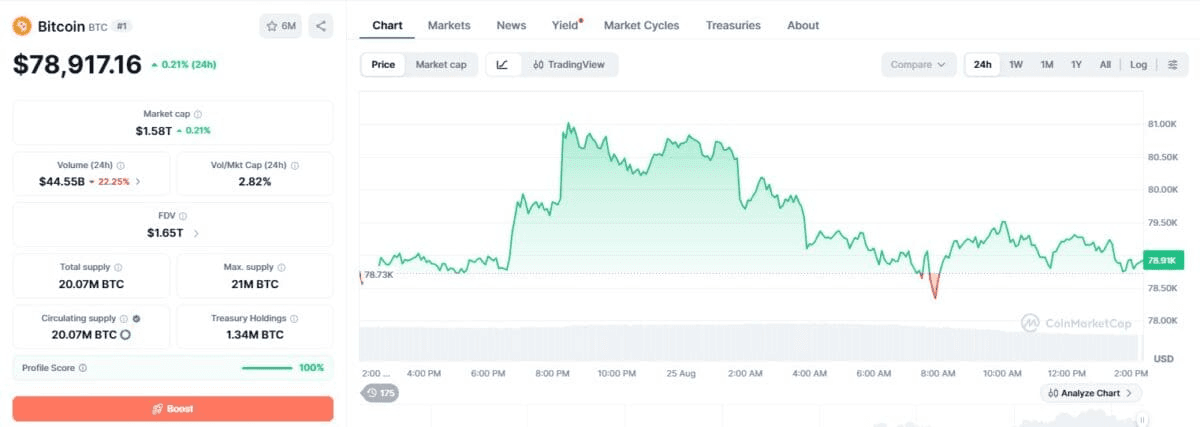
Task: Select Market cap chart view
Action: pyautogui.click(x=441, y=64)
